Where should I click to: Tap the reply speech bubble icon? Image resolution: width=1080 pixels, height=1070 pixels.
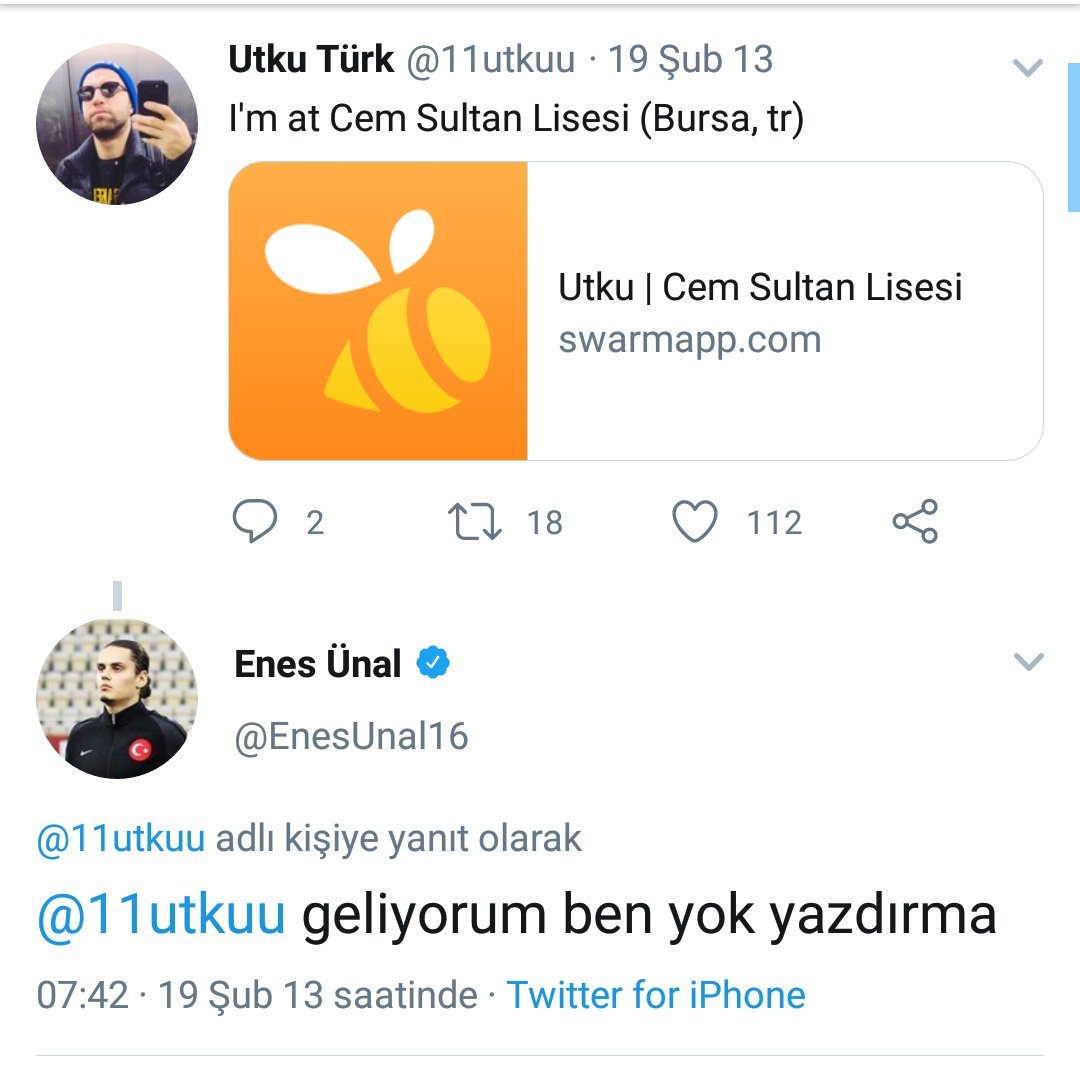pyautogui.click(x=255, y=521)
